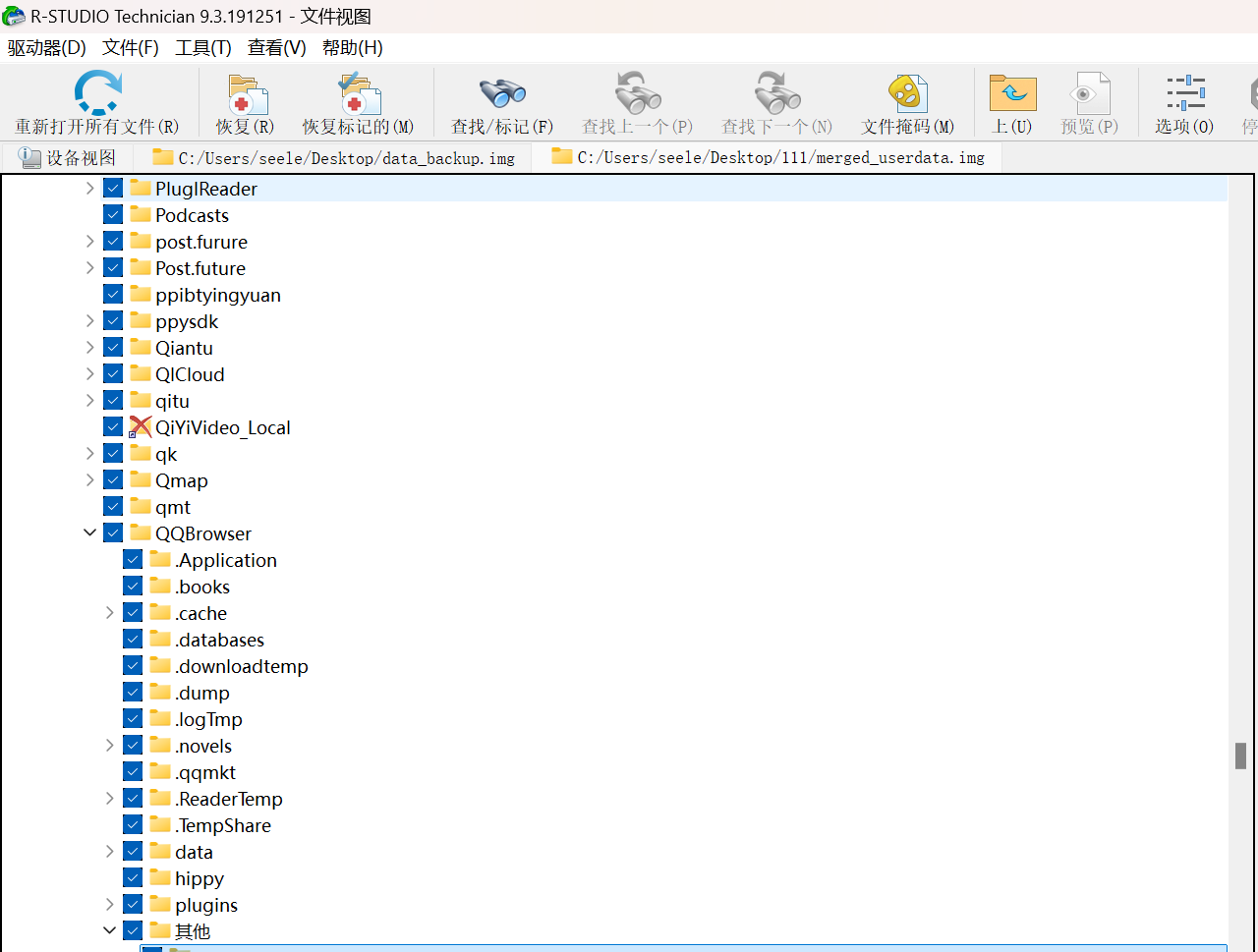This screenshot has width=1258, height=952.
Task: Open the 查看(V) menu
Action: [277, 48]
